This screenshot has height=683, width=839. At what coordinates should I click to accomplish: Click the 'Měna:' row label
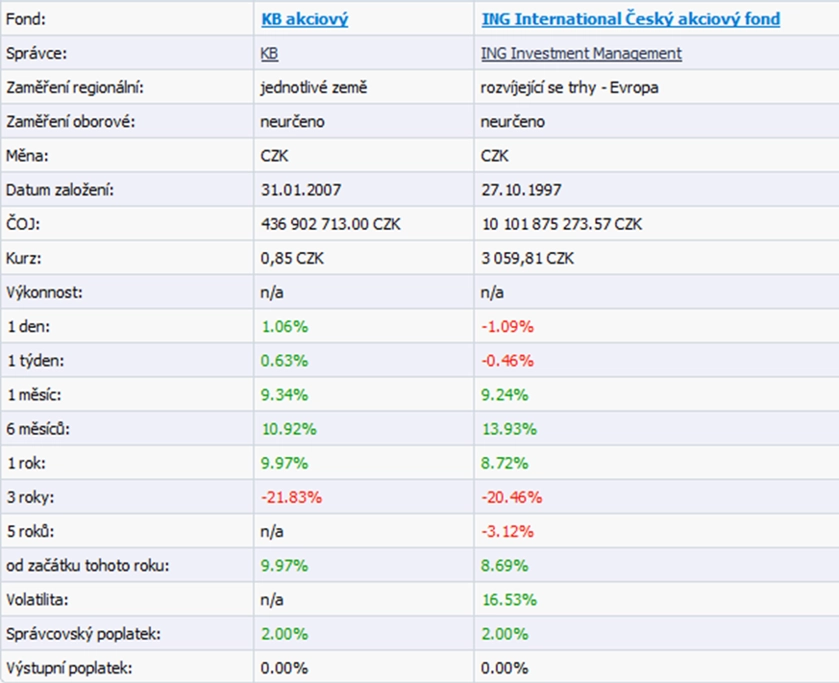(27, 156)
